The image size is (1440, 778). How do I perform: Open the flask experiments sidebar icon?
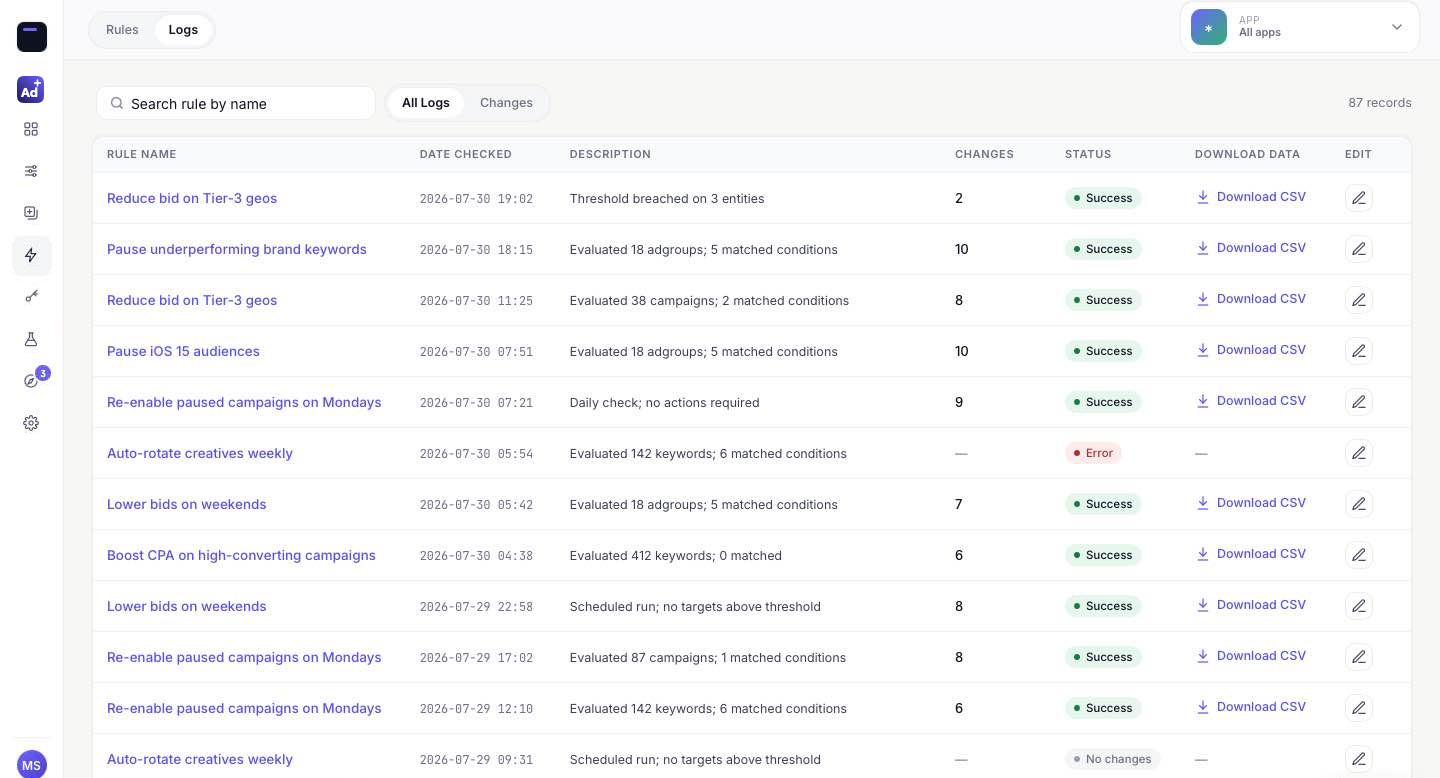[31, 339]
